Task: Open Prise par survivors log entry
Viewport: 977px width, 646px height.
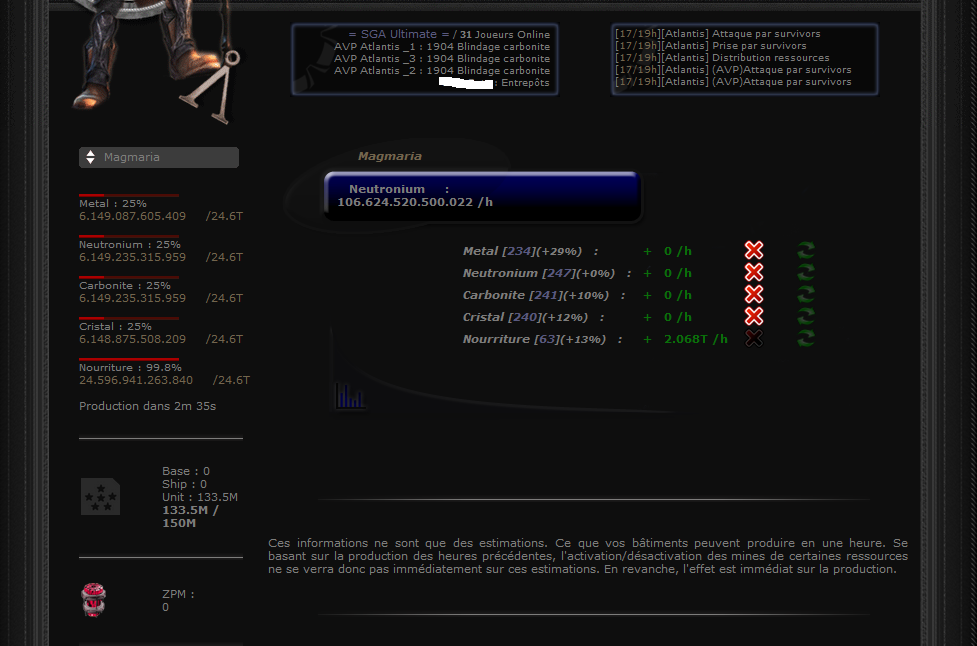Action: pyautogui.click(x=711, y=45)
